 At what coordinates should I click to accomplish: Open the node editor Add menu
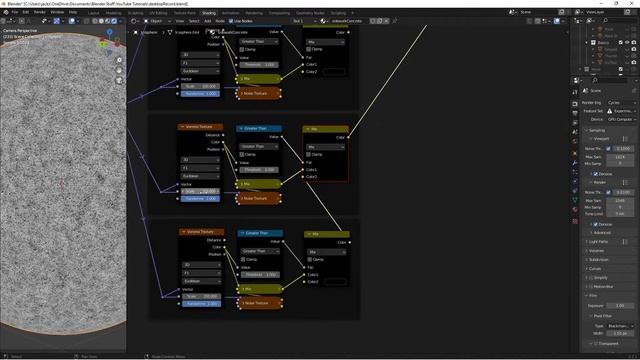tap(207, 21)
